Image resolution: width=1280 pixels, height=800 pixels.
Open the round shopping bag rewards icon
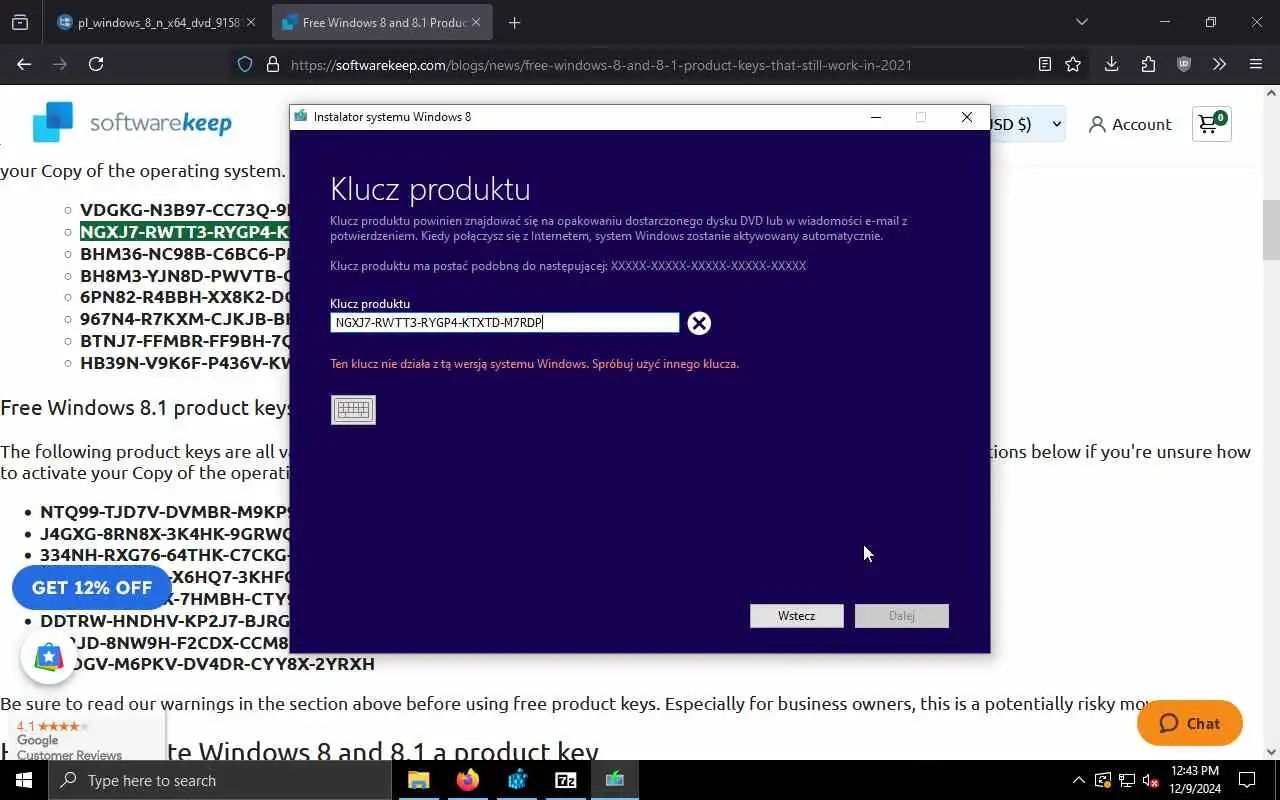click(49, 656)
